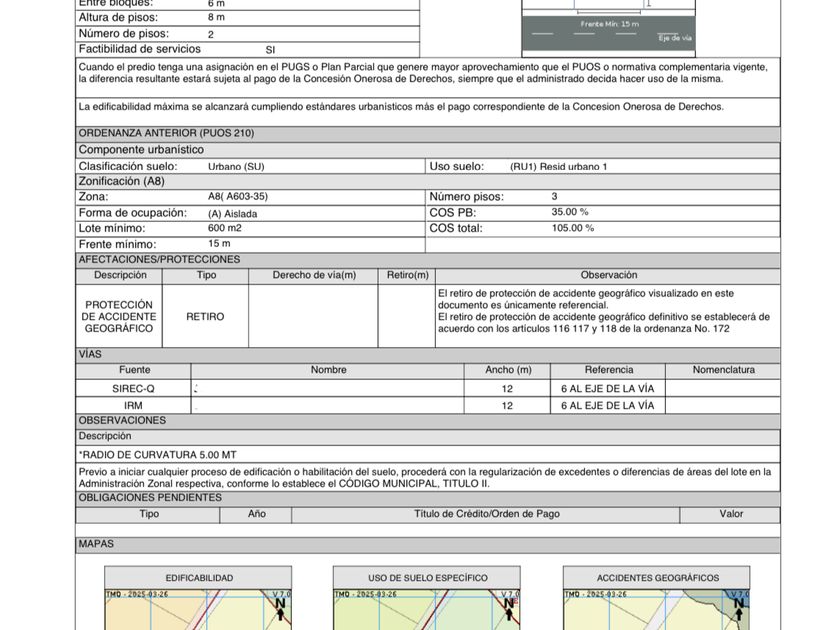Screen dimensions: 840x630
Task: Click the EDIFICABILIDAD map thumbnail
Action: pyautogui.click(x=198, y=610)
